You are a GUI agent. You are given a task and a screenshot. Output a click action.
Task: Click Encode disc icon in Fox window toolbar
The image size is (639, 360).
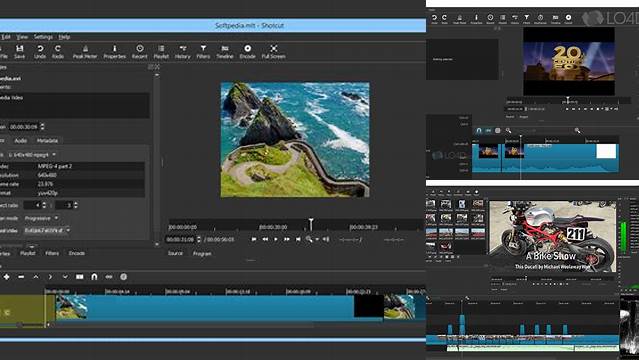568,18
